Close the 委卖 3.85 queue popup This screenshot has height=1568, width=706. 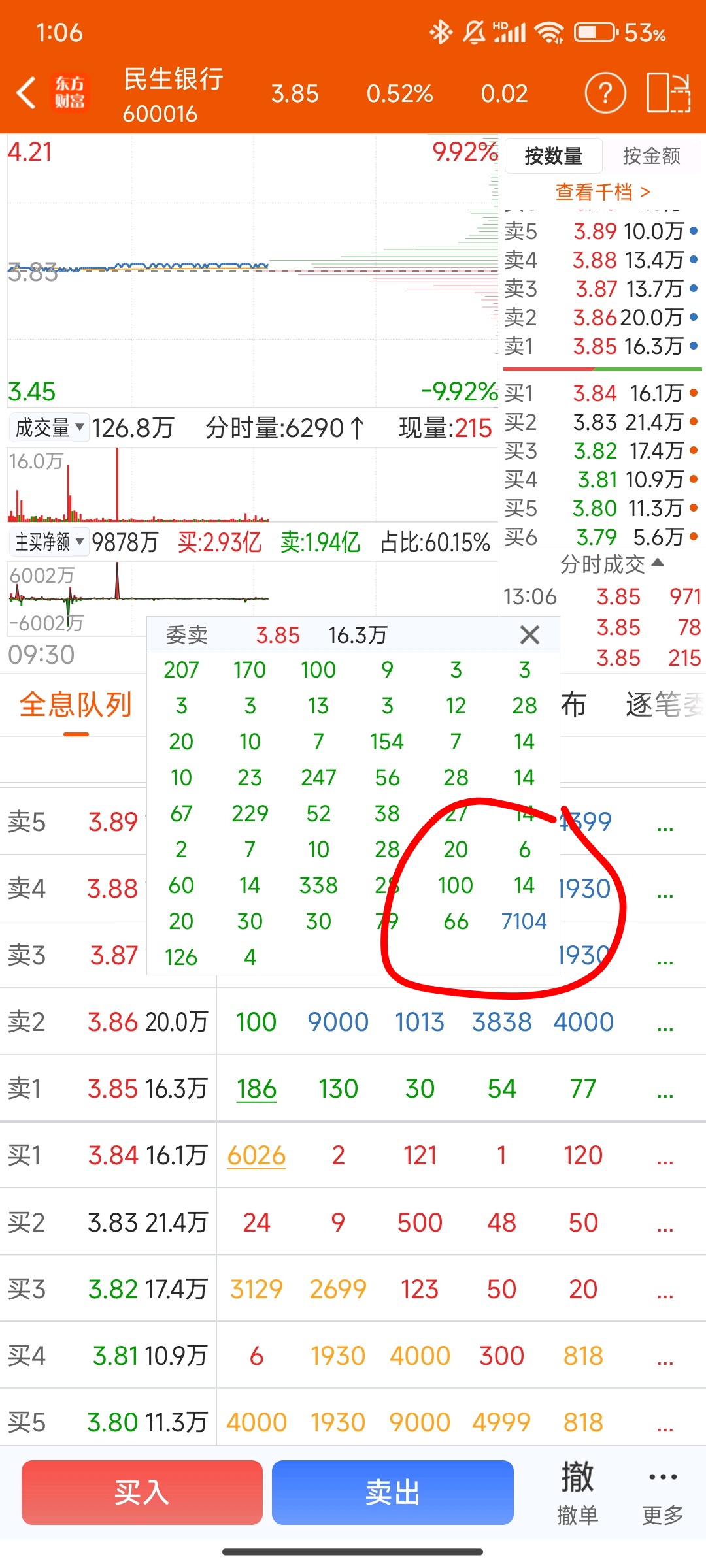point(529,634)
